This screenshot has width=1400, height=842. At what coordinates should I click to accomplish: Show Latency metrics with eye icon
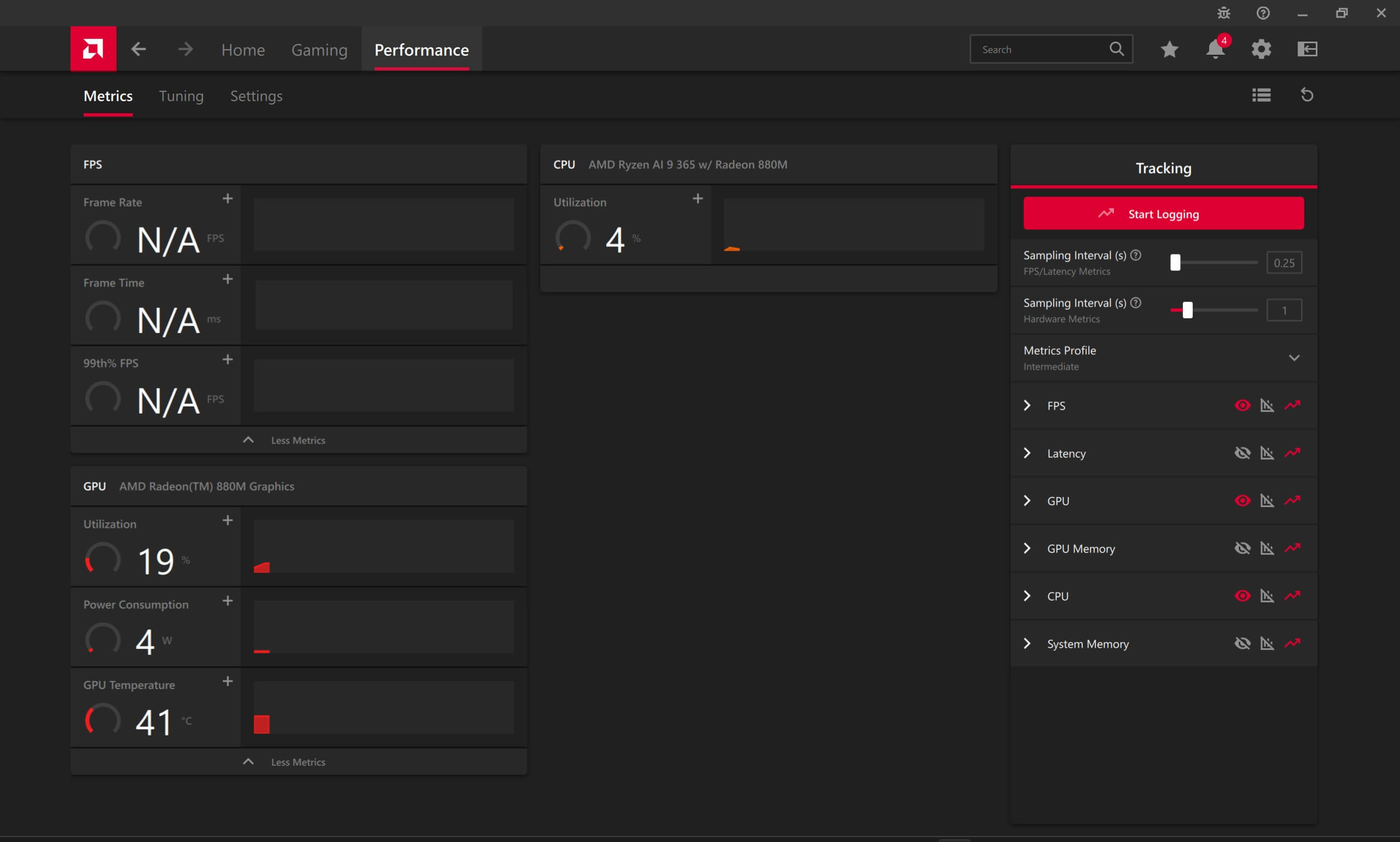click(x=1242, y=454)
